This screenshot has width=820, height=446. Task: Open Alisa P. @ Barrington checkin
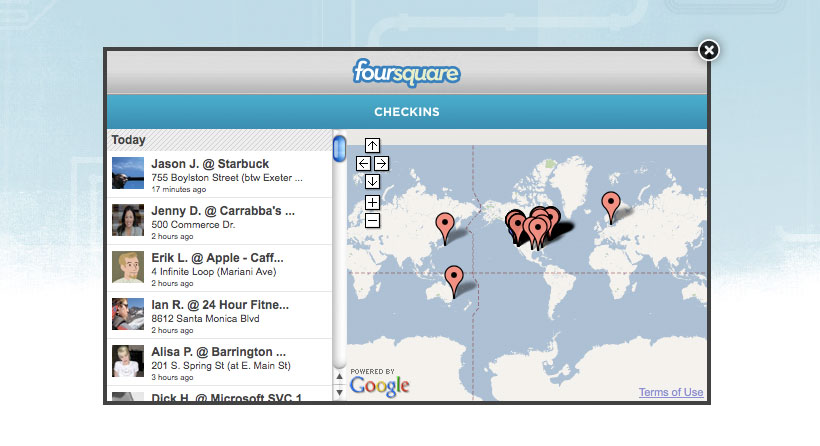219,363
